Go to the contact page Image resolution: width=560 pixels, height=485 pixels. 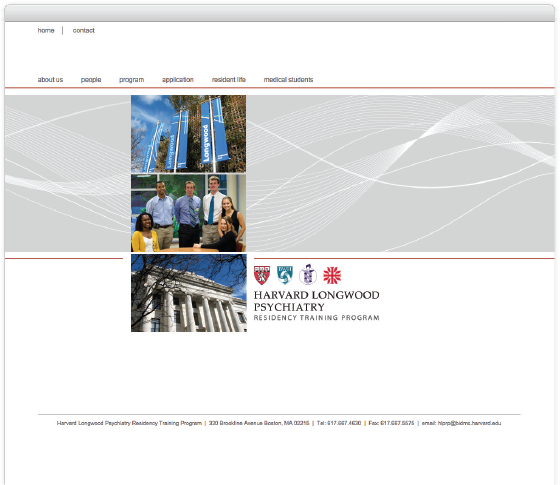84,31
